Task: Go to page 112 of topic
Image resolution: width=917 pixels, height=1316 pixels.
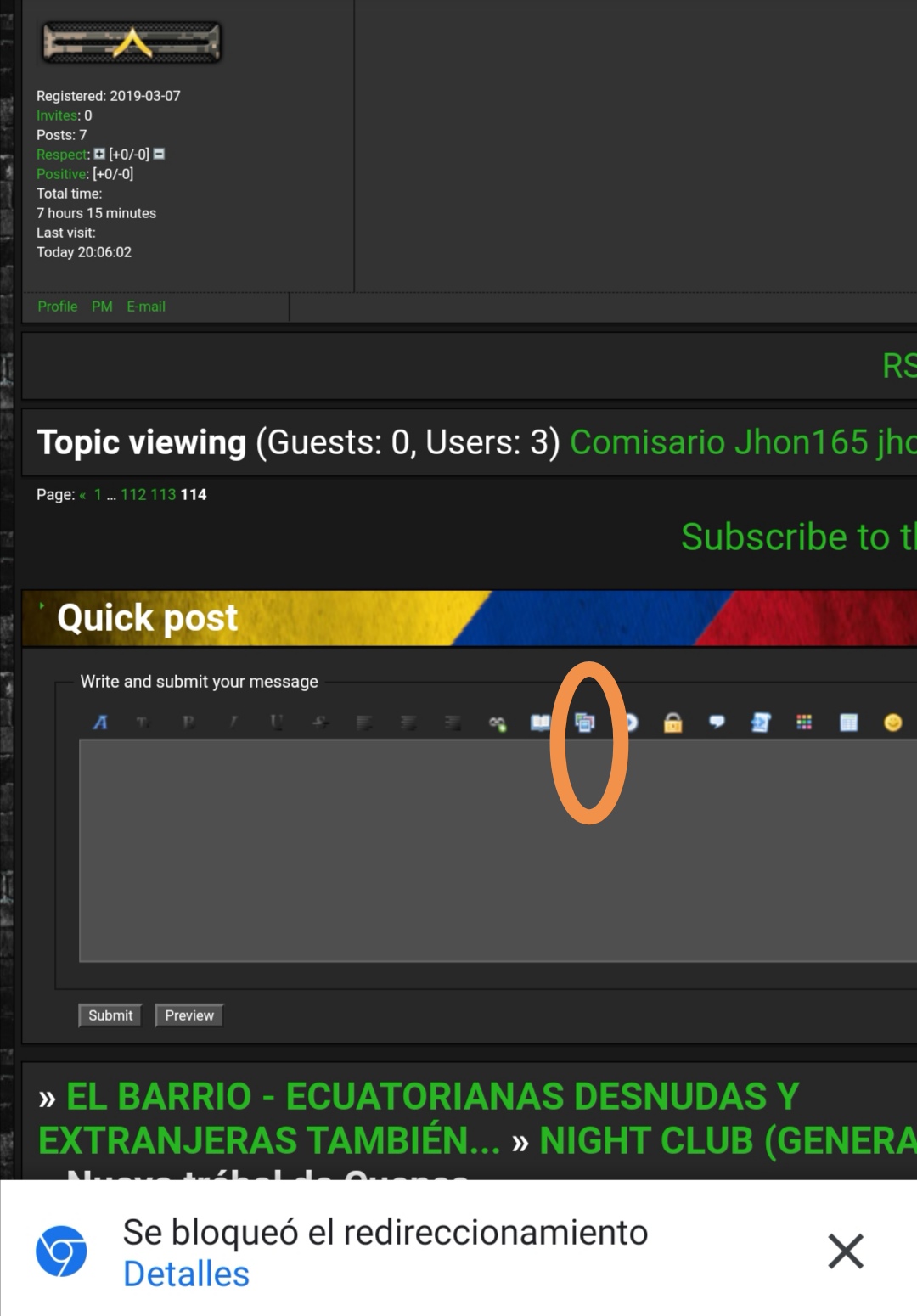Action: click(x=133, y=494)
